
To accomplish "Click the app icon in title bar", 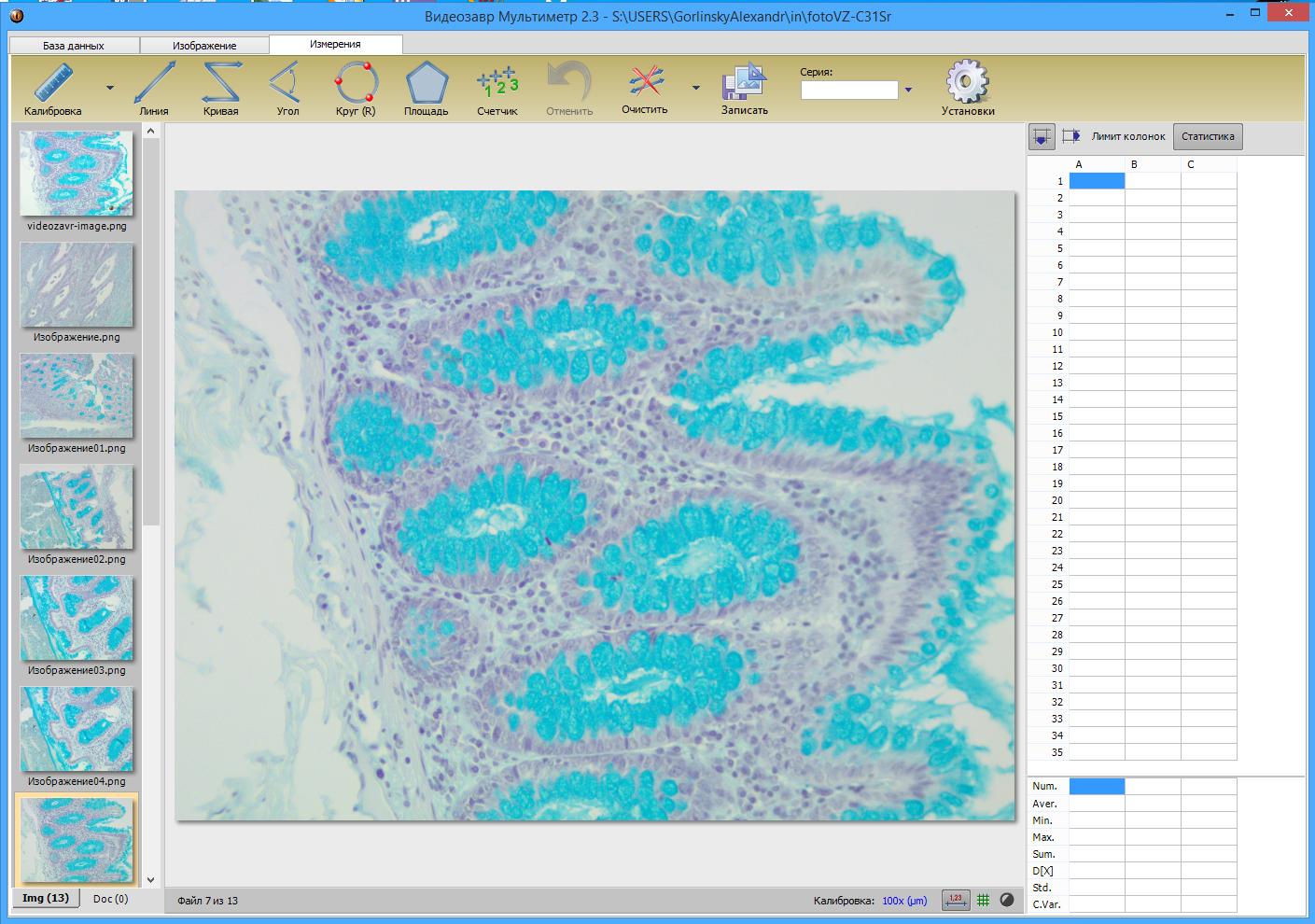I will [16, 15].
